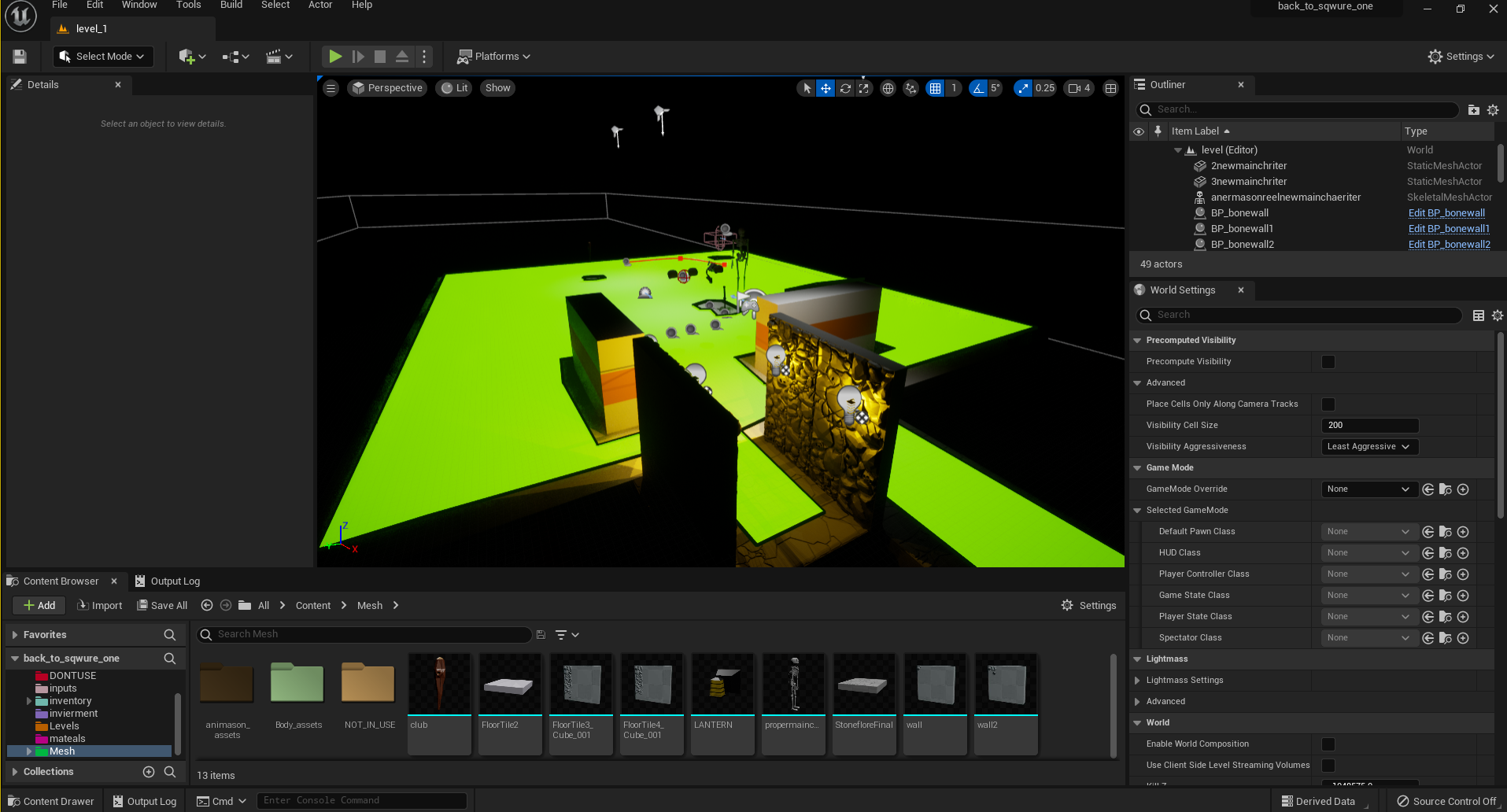1507x812 pixels.
Task: Open the Content Drawer button
Action: tap(51, 801)
